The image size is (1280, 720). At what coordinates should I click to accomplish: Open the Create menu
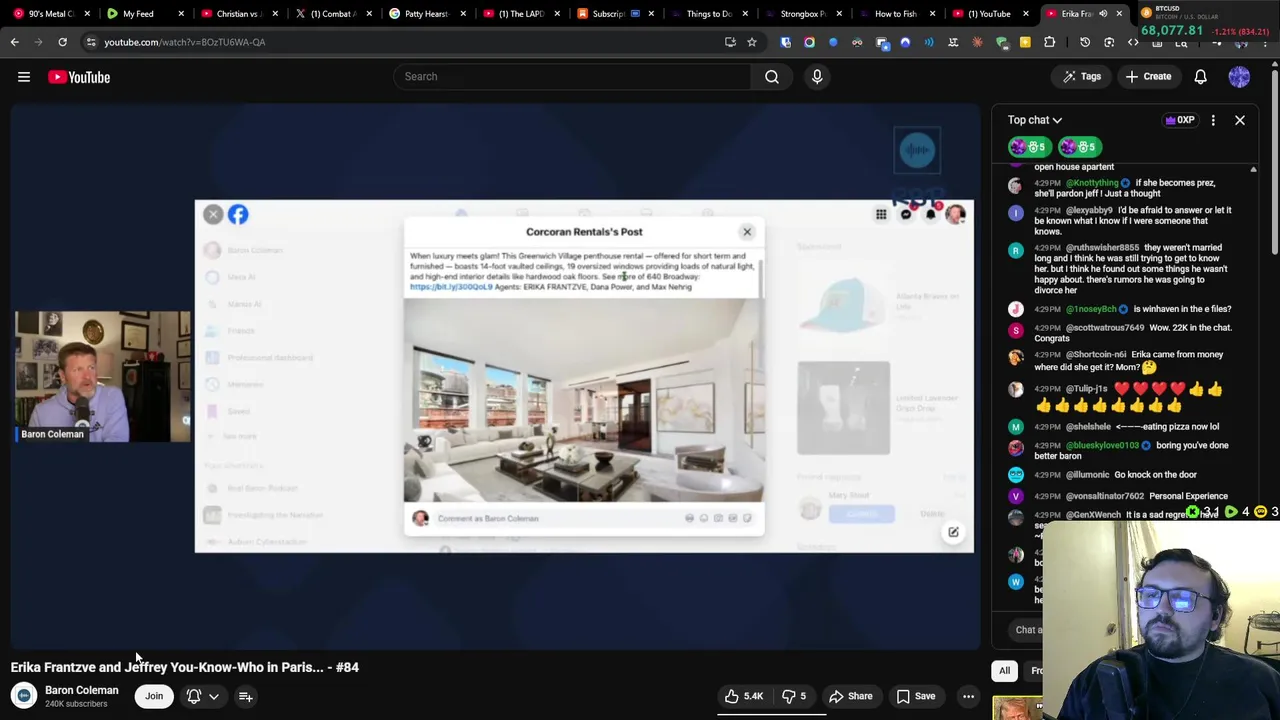click(x=1148, y=76)
